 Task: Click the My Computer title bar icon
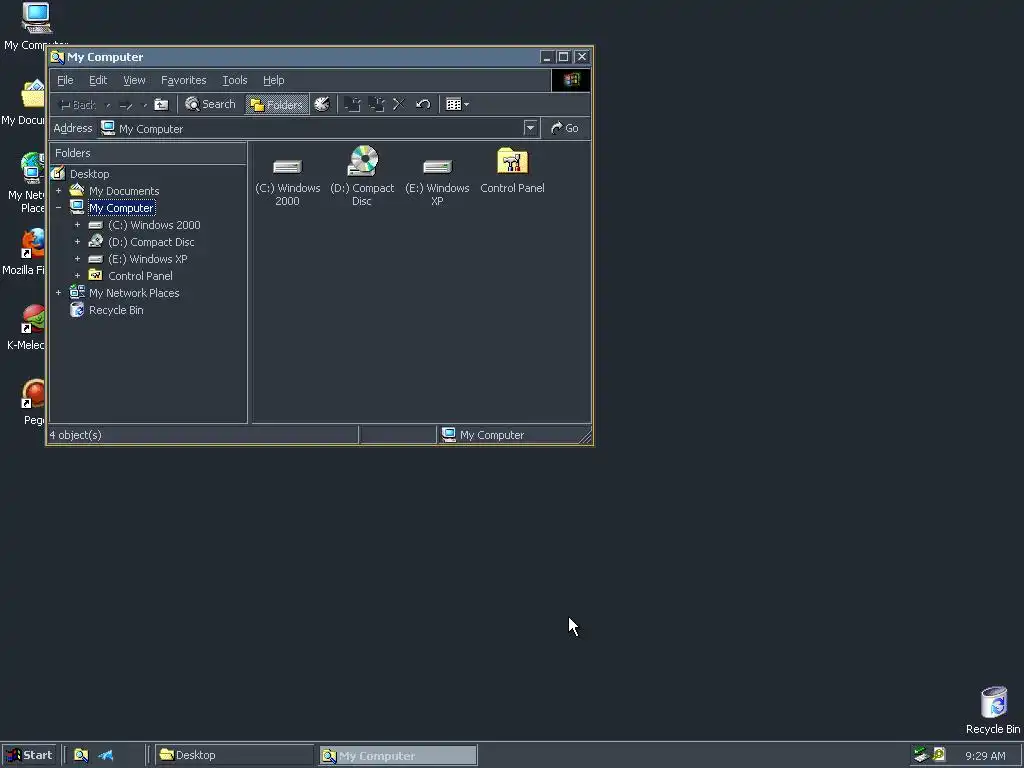click(x=57, y=57)
